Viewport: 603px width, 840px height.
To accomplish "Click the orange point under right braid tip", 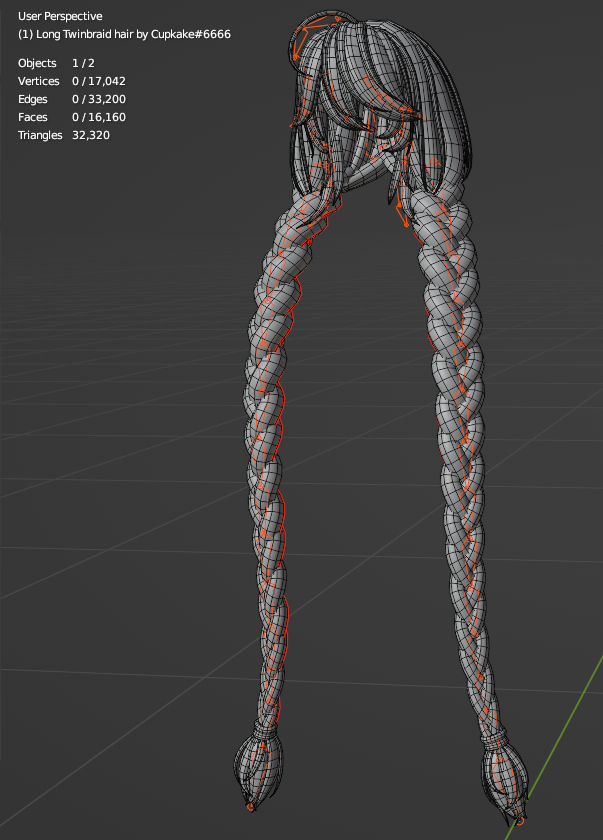I will coord(520,821).
